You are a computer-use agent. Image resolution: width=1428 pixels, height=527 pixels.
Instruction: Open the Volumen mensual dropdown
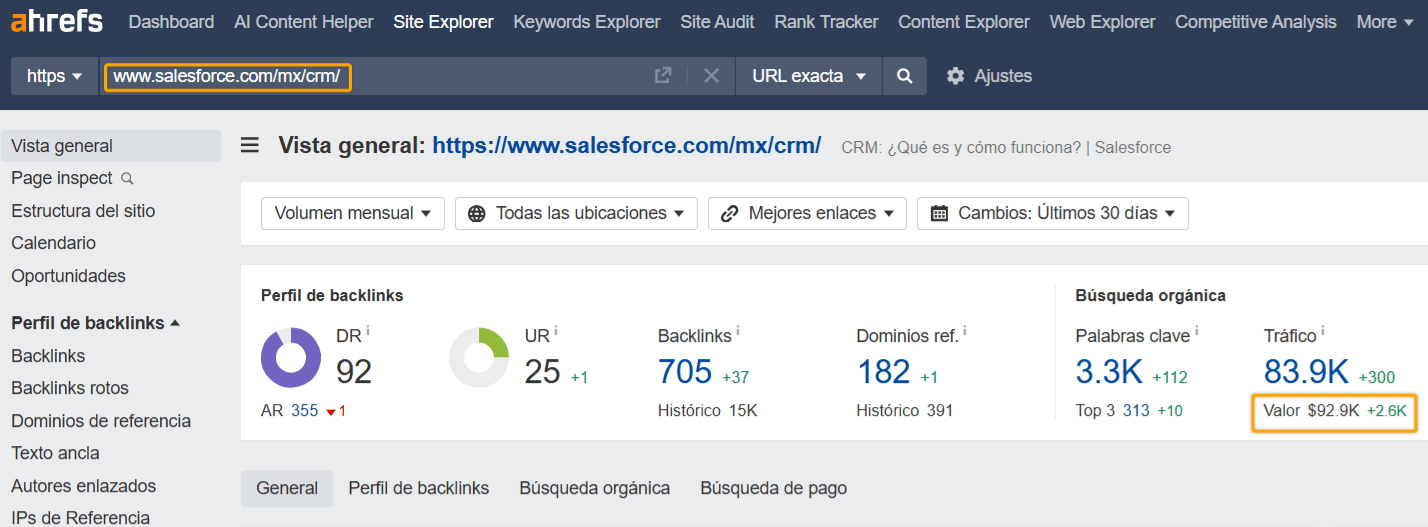point(353,213)
